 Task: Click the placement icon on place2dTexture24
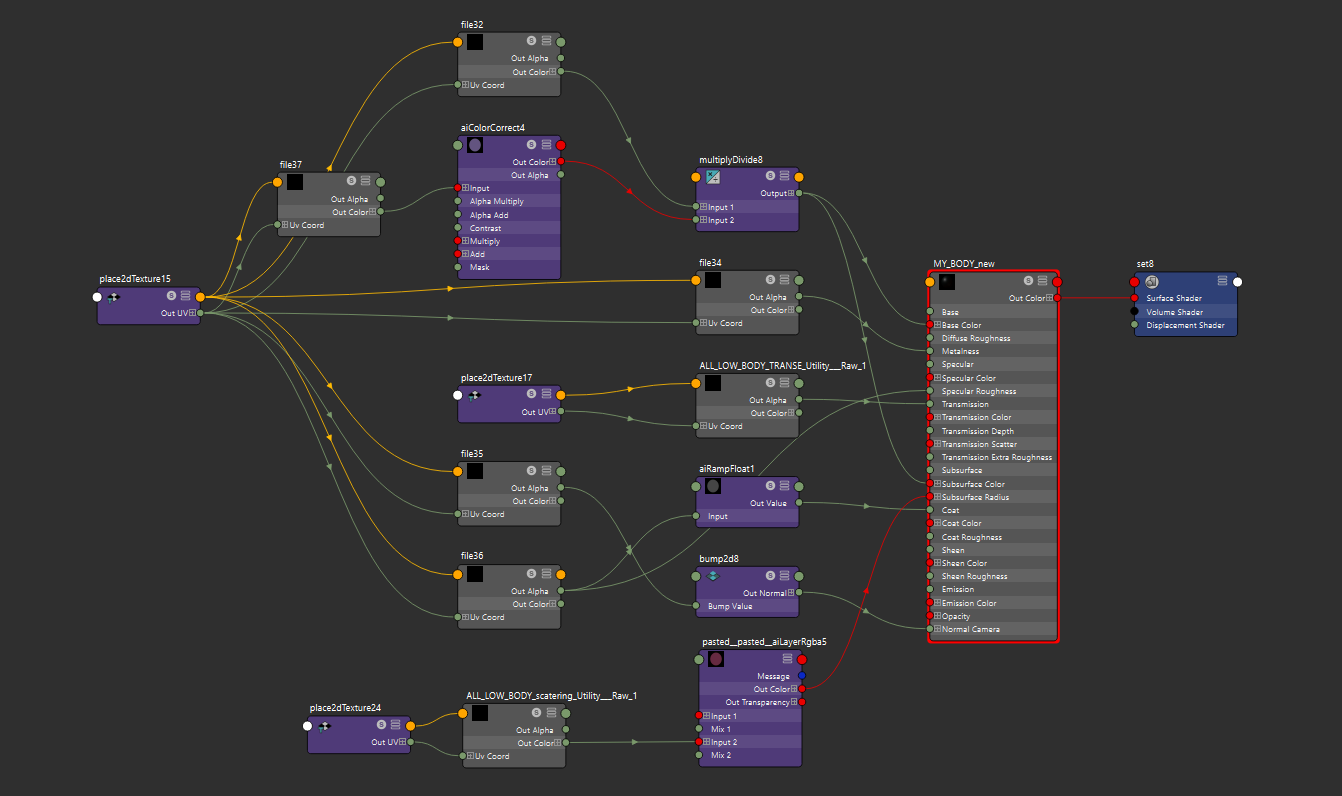326,726
